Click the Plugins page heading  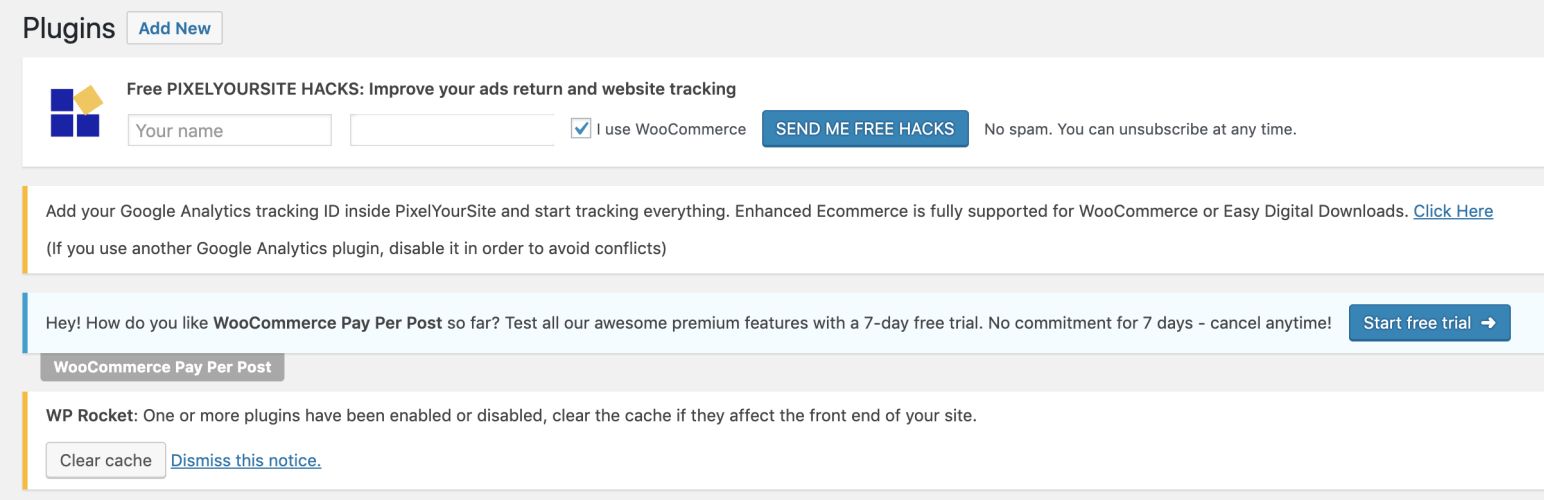coord(69,28)
